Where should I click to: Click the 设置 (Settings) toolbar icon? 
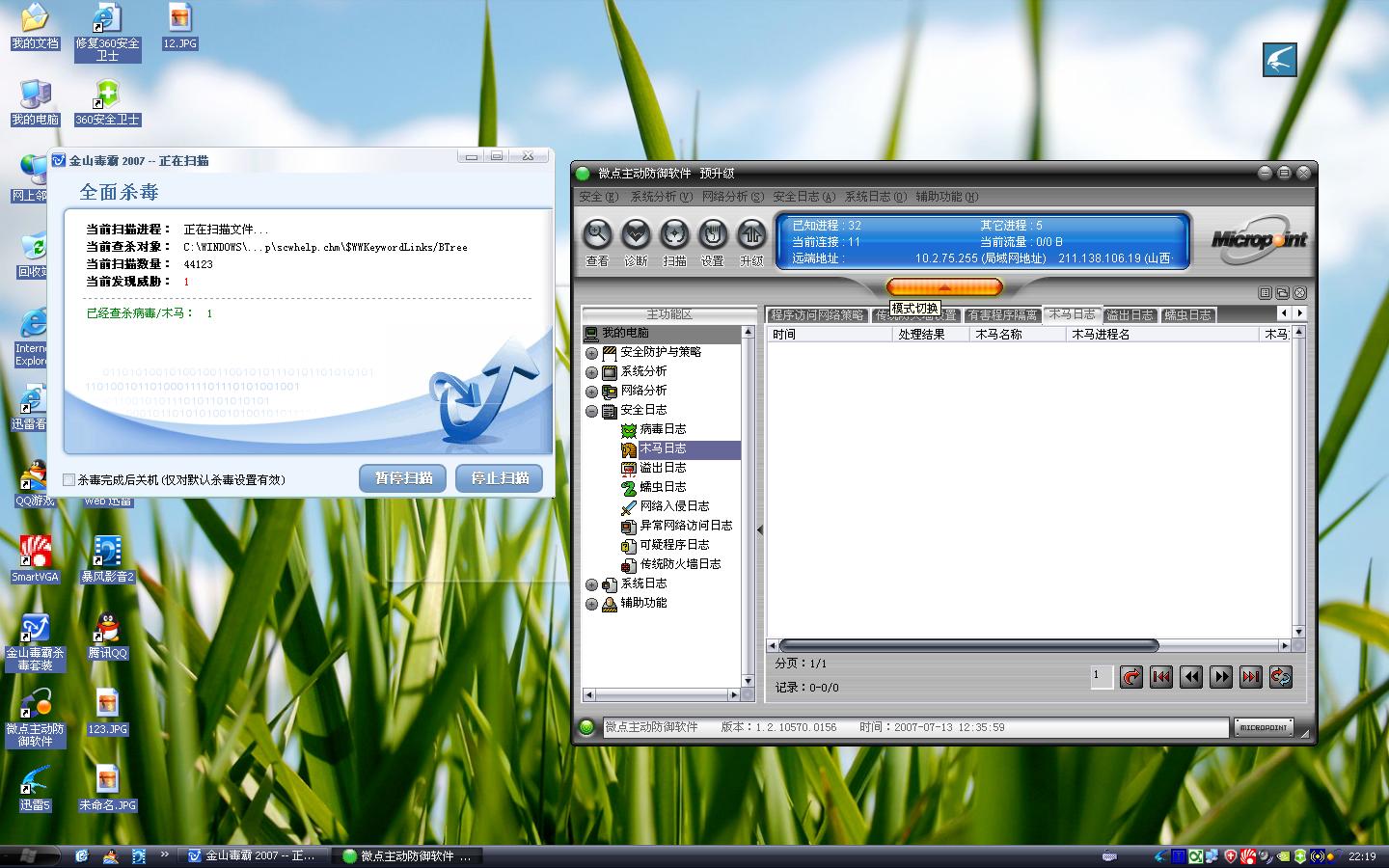[713, 234]
